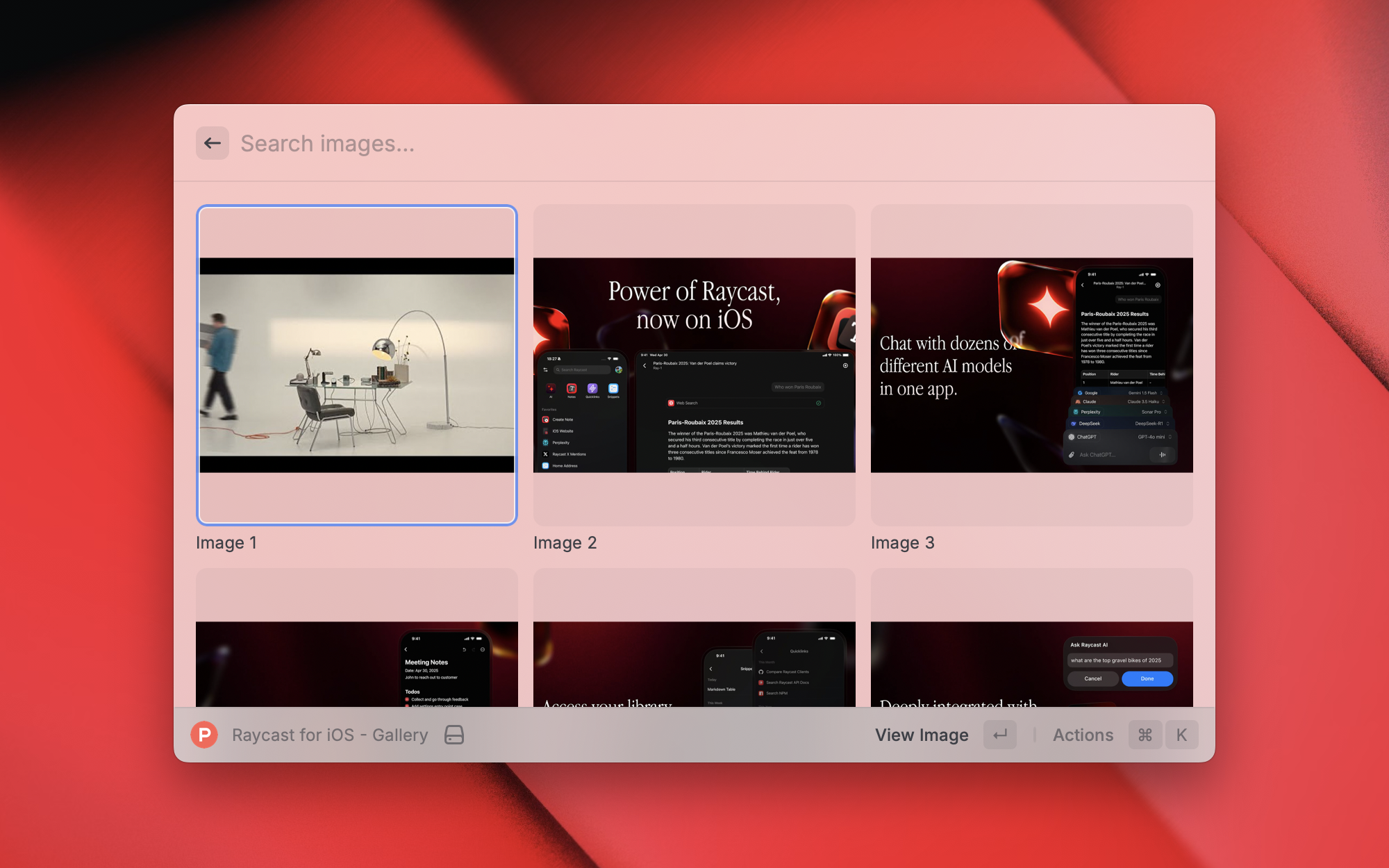This screenshot has width=1389, height=868.
Task: Click the Command key symbol
Action: (x=1145, y=735)
